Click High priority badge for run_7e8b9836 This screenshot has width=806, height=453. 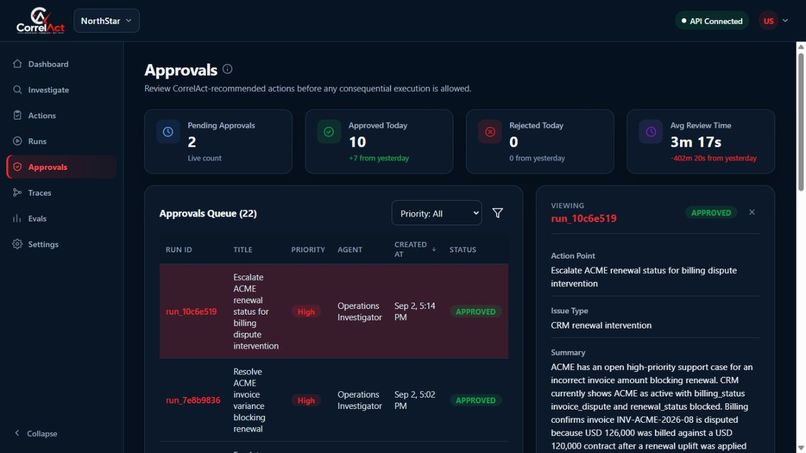click(x=306, y=400)
